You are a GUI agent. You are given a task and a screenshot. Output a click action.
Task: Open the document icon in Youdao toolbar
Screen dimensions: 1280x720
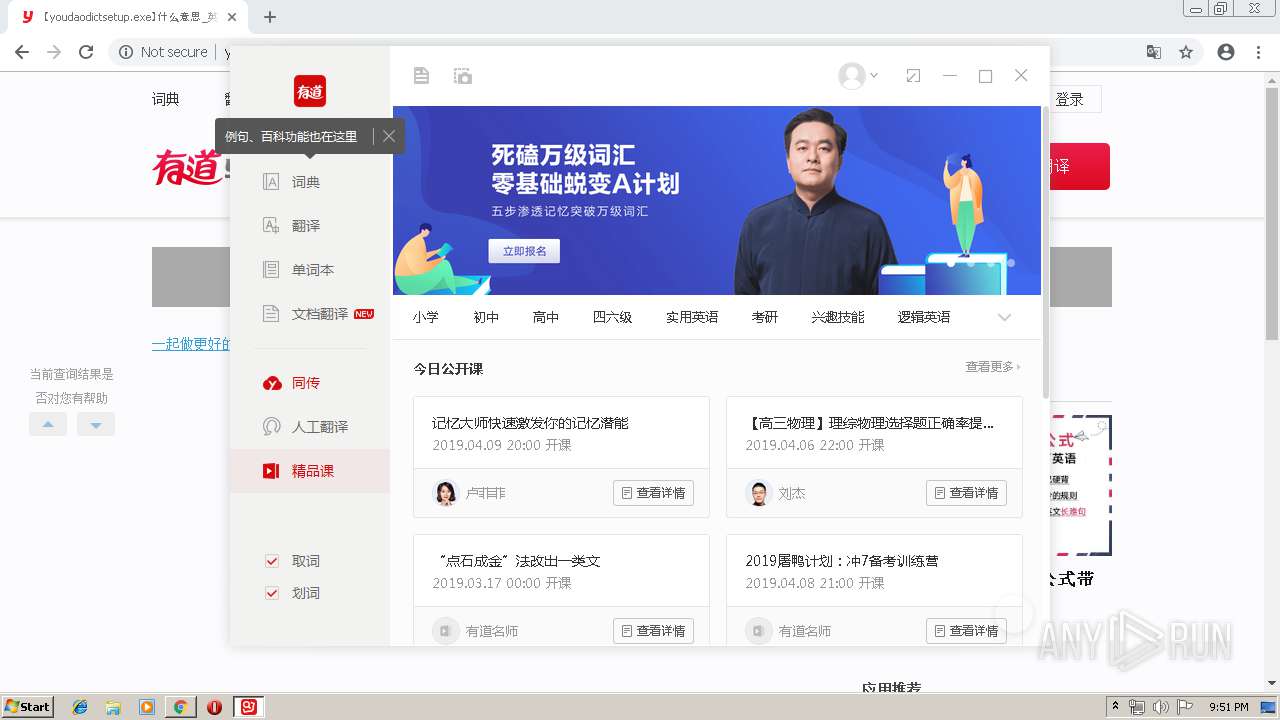(x=421, y=76)
